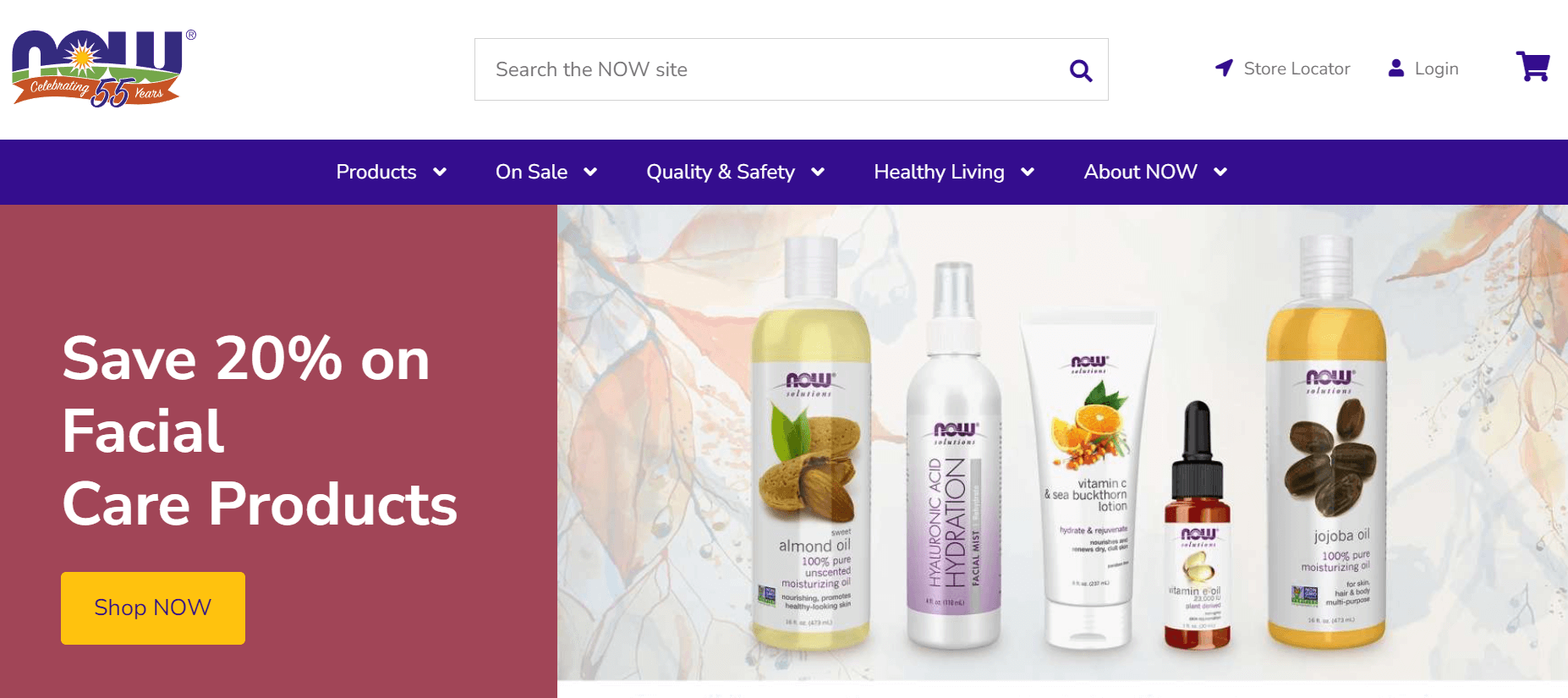Image resolution: width=1568 pixels, height=698 pixels.
Task: Open the Healthy Living menu
Action: pos(939,172)
